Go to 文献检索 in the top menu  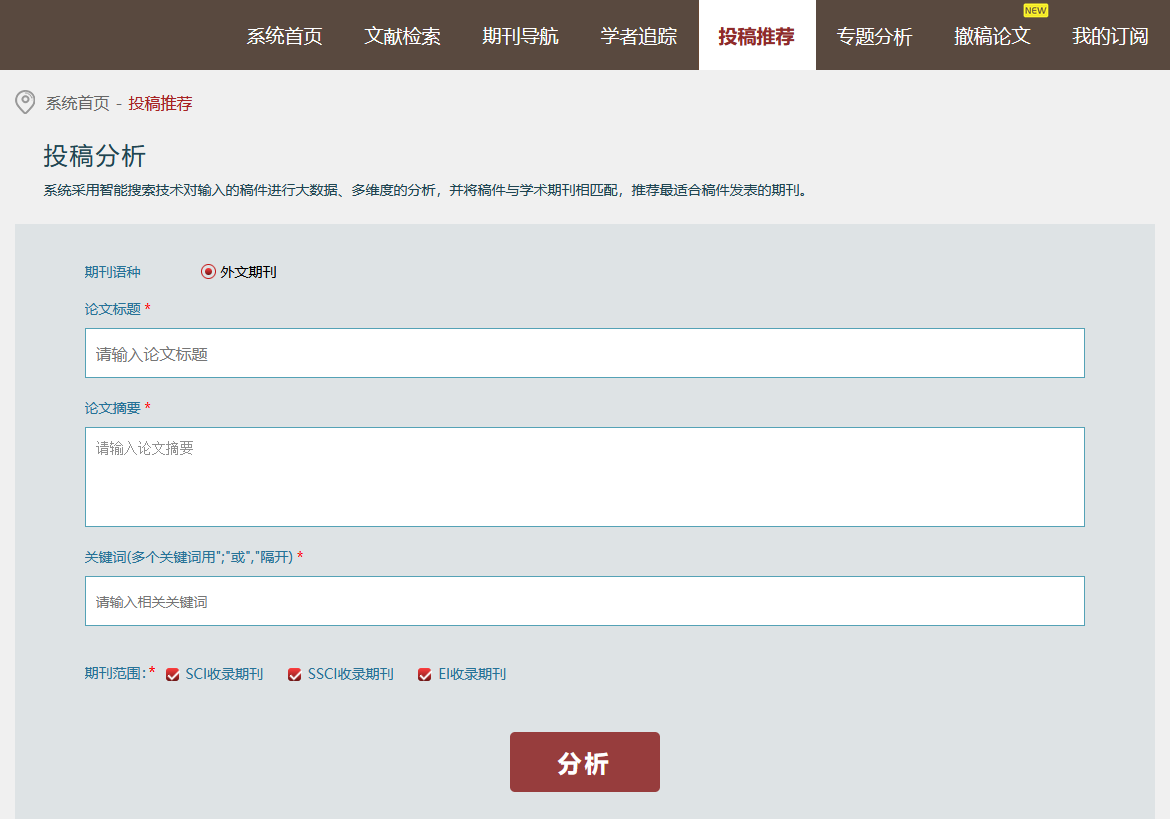pos(402,36)
